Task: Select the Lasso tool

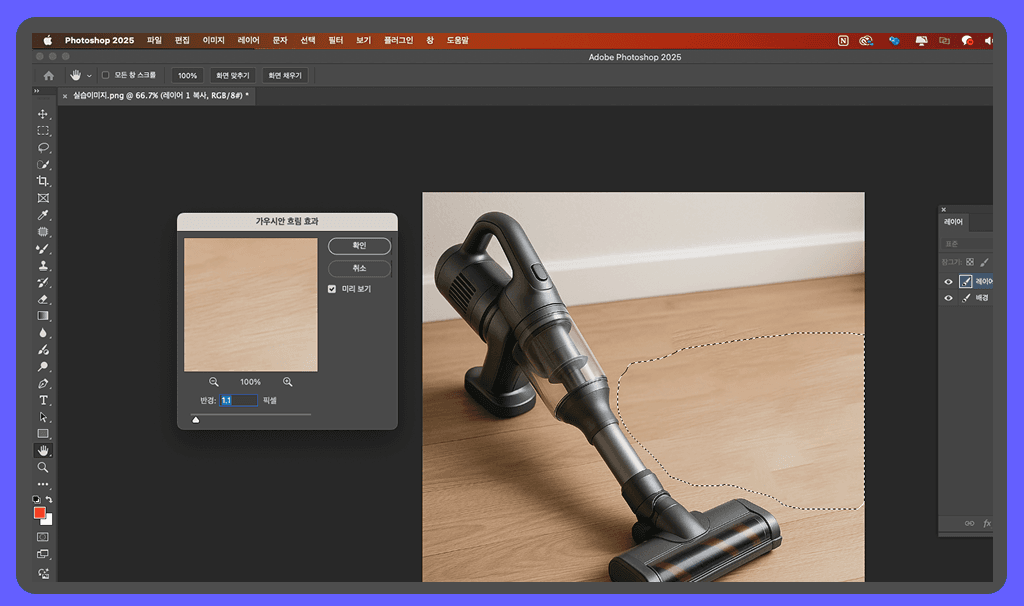Action: [43, 148]
